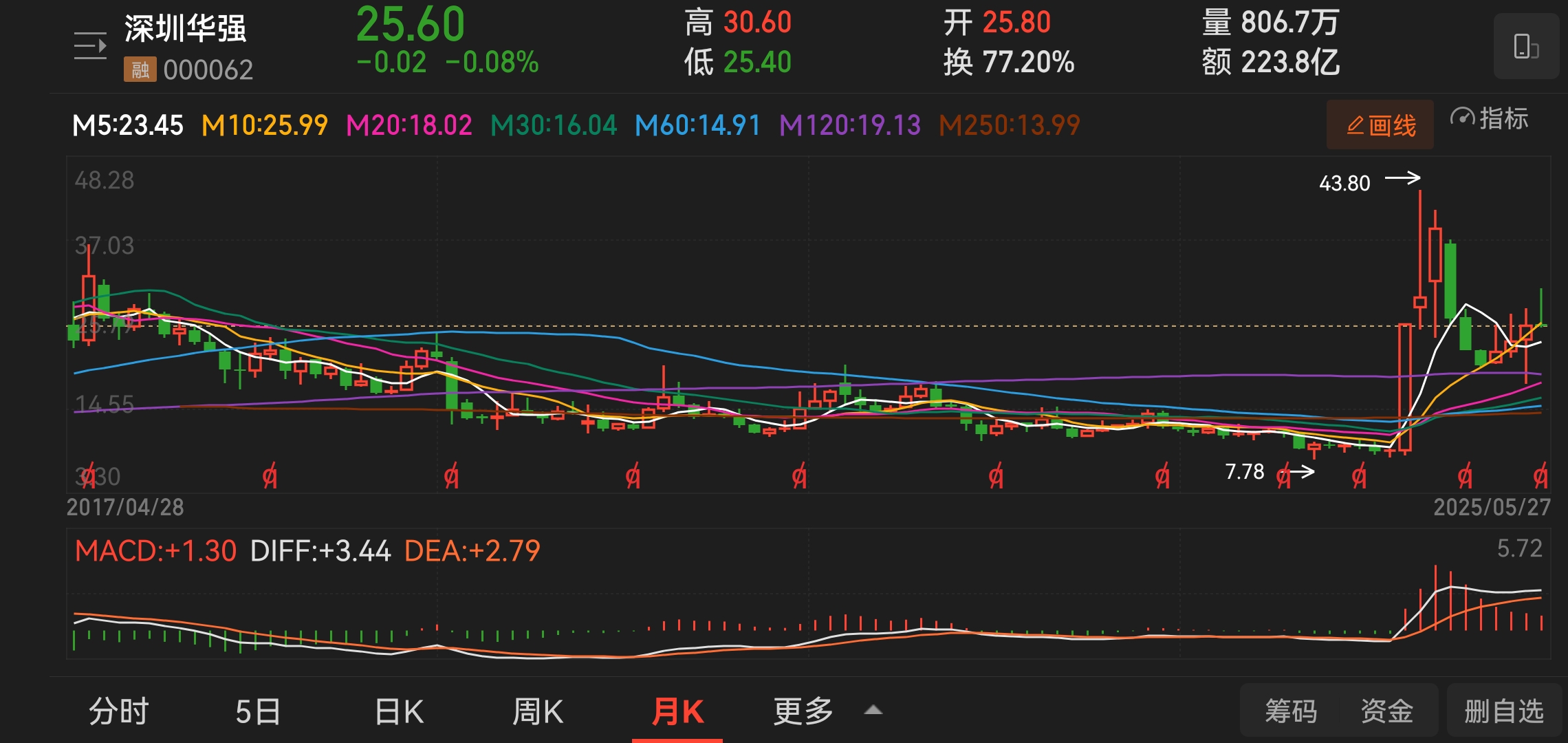1568x743 pixels.
Task: Open the 资金 capital flow view
Action: (1386, 711)
